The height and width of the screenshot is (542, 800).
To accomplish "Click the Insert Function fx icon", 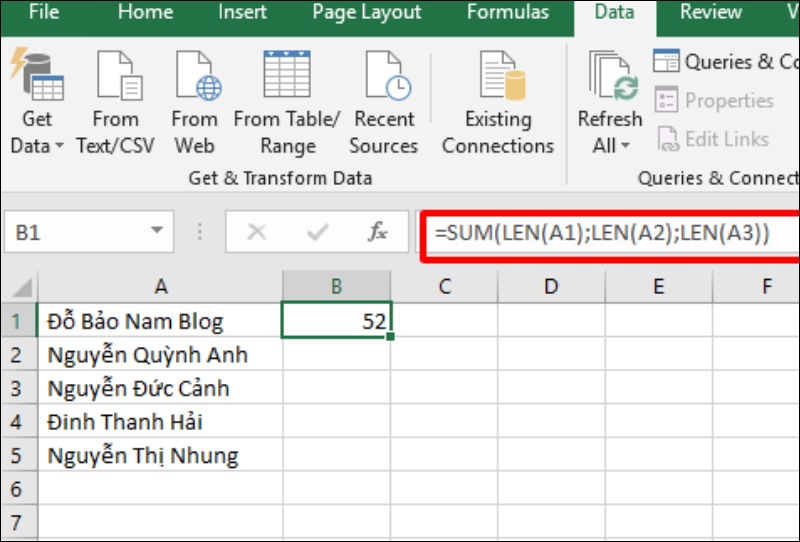I will (377, 232).
